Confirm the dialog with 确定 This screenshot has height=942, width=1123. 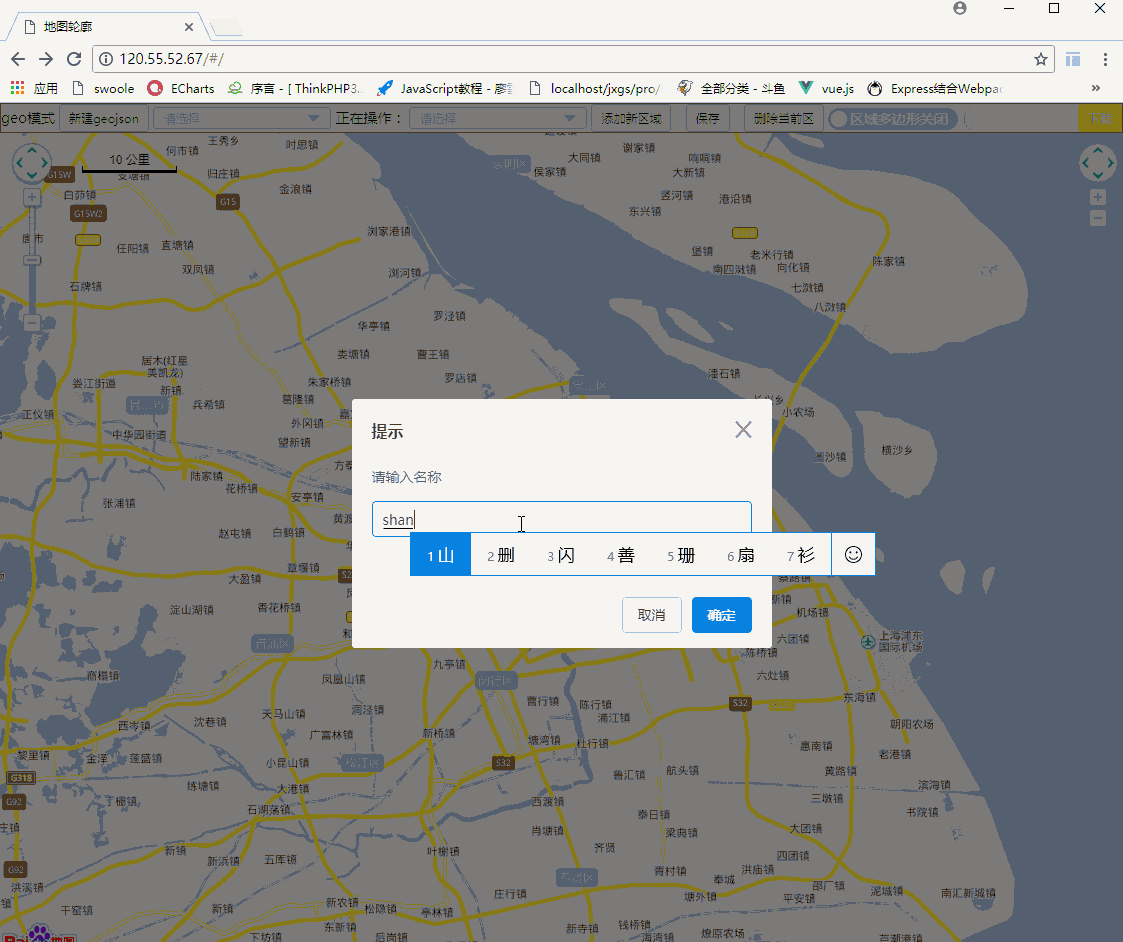tap(721, 614)
